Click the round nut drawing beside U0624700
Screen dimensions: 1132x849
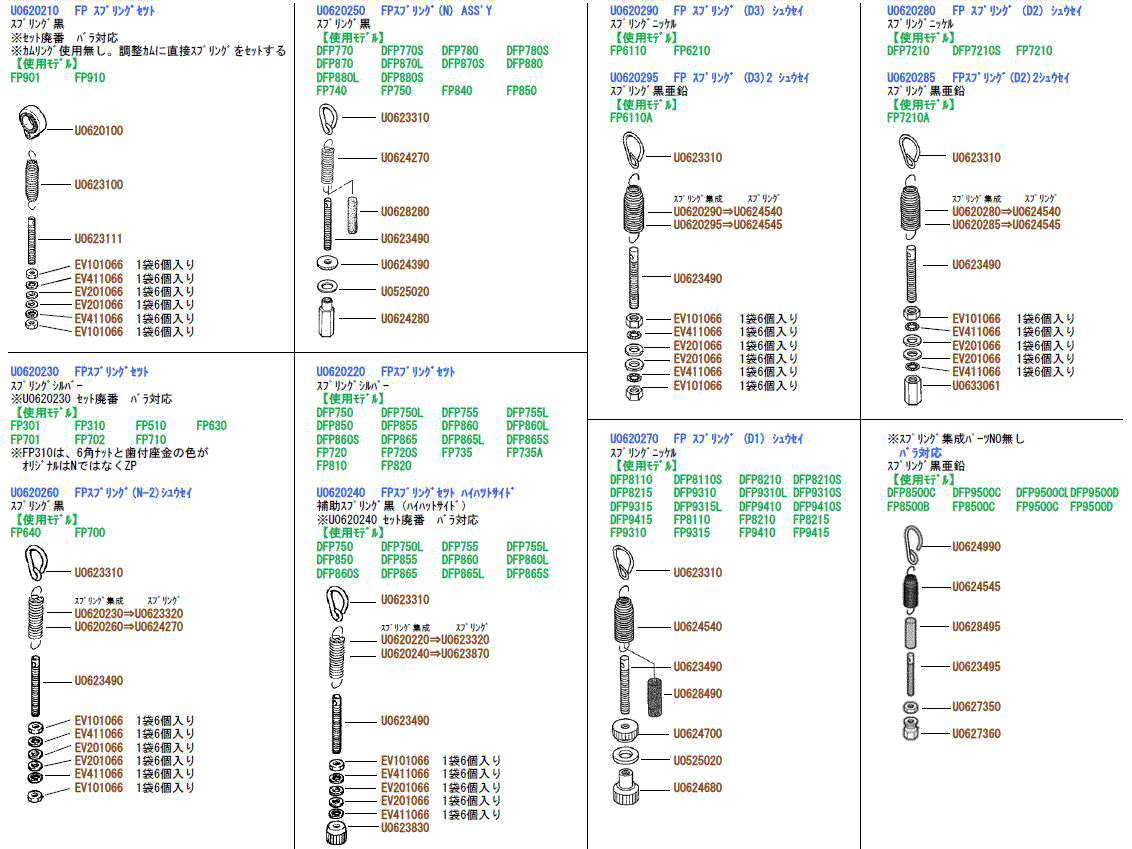click(624, 730)
